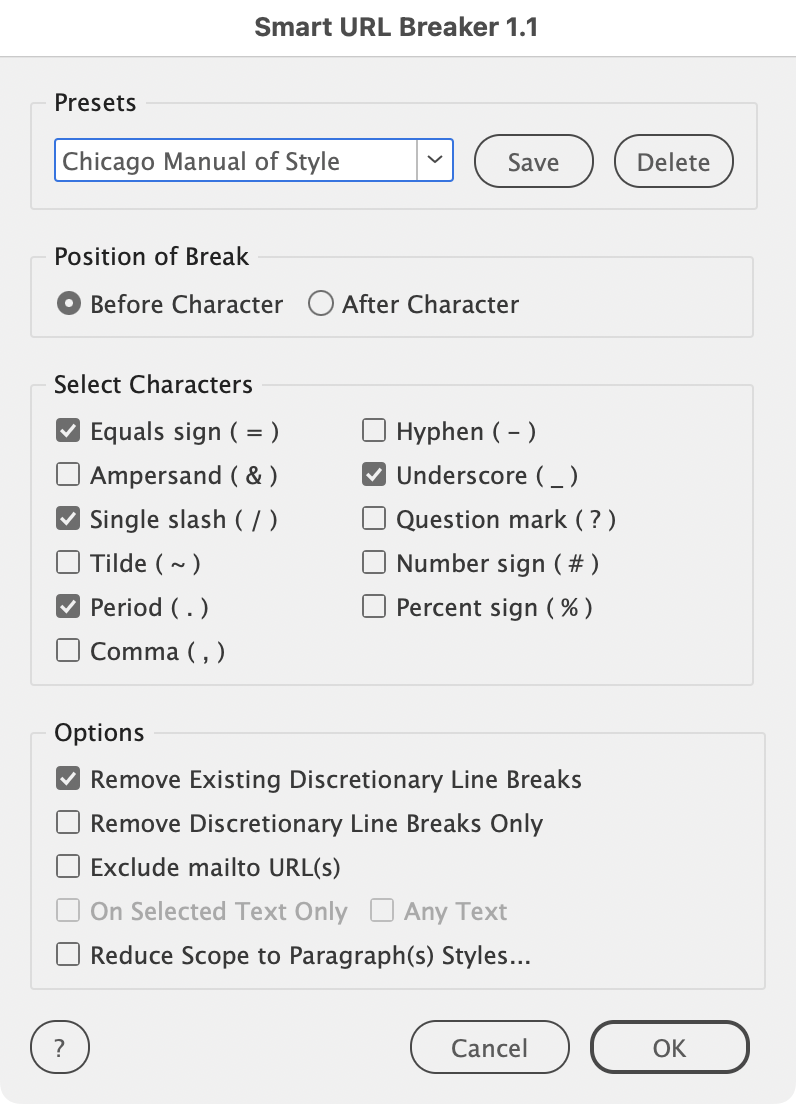Check the Comma character option

point(68,652)
